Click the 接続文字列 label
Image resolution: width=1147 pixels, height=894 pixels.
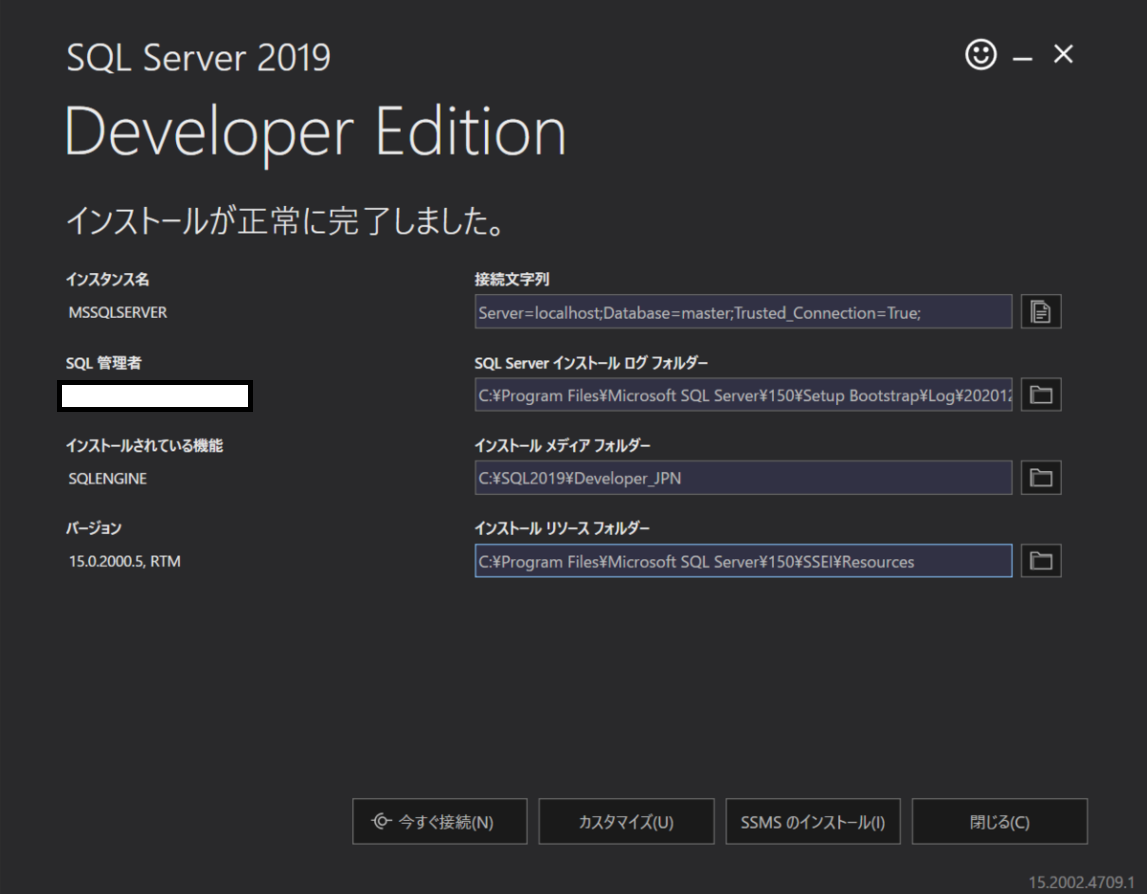coord(511,279)
